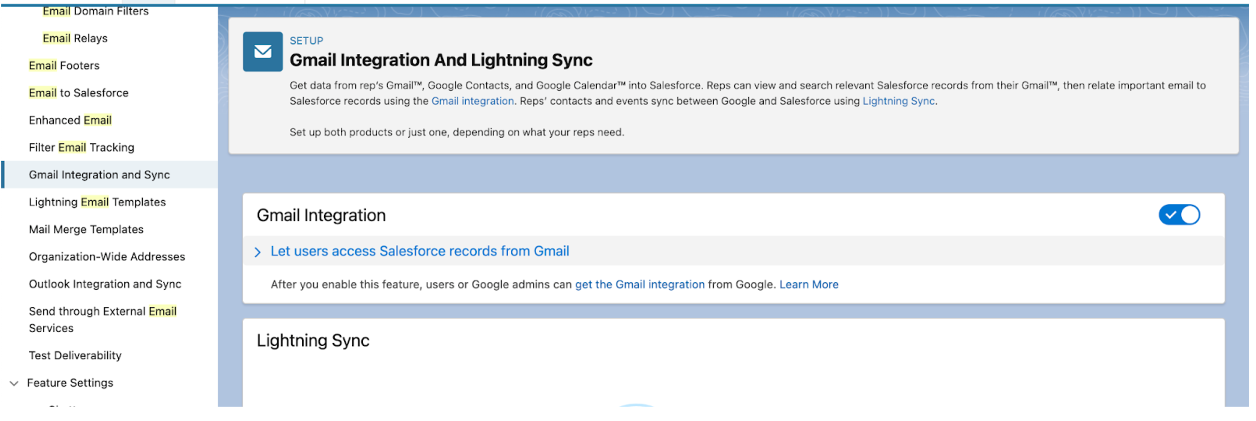The width and height of the screenshot is (1256, 421).
Task: Open Email Domain Filters setup page
Action: tap(96, 11)
